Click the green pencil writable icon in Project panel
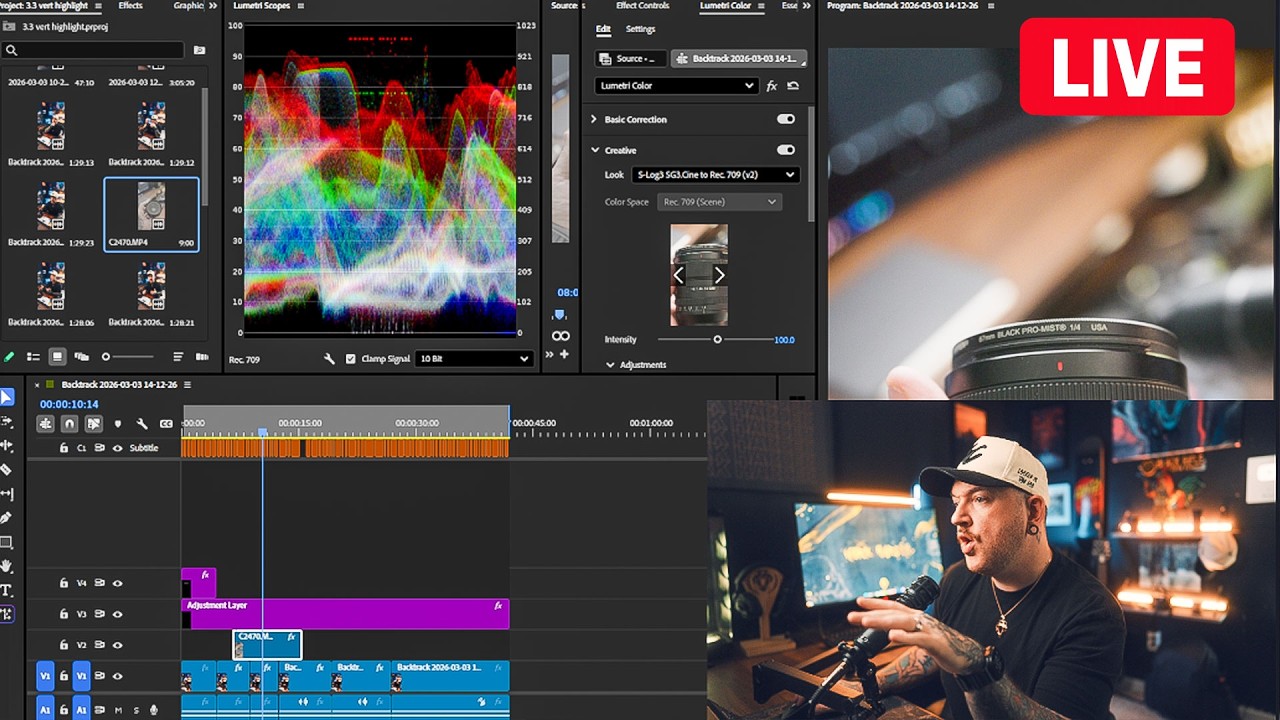This screenshot has height=720, width=1280. (x=9, y=356)
